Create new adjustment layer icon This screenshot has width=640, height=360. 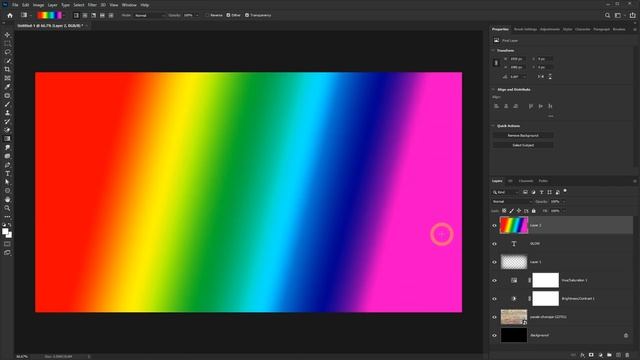[600, 355]
